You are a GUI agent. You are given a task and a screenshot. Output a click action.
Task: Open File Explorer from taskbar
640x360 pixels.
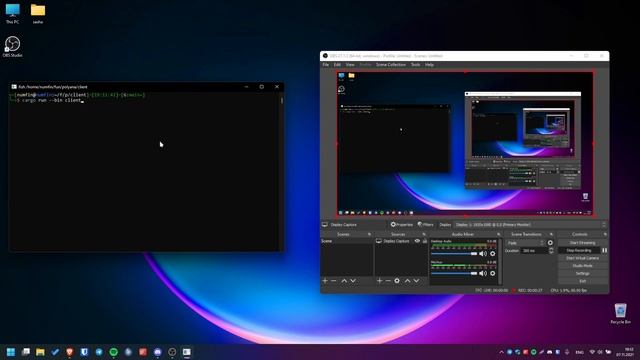(x=40, y=352)
